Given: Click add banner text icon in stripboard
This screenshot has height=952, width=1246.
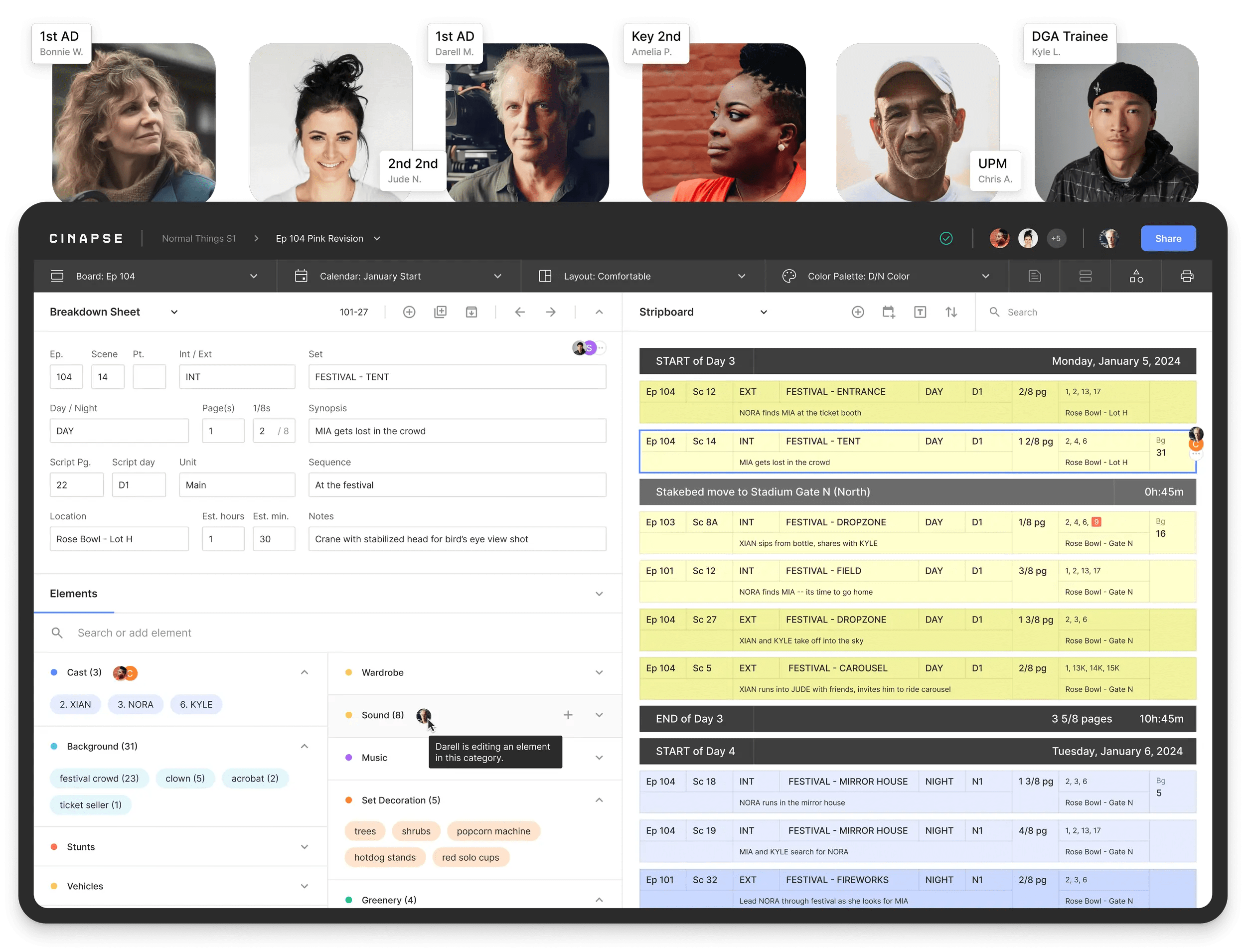Looking at the screenshot, I should pos(920,312).
